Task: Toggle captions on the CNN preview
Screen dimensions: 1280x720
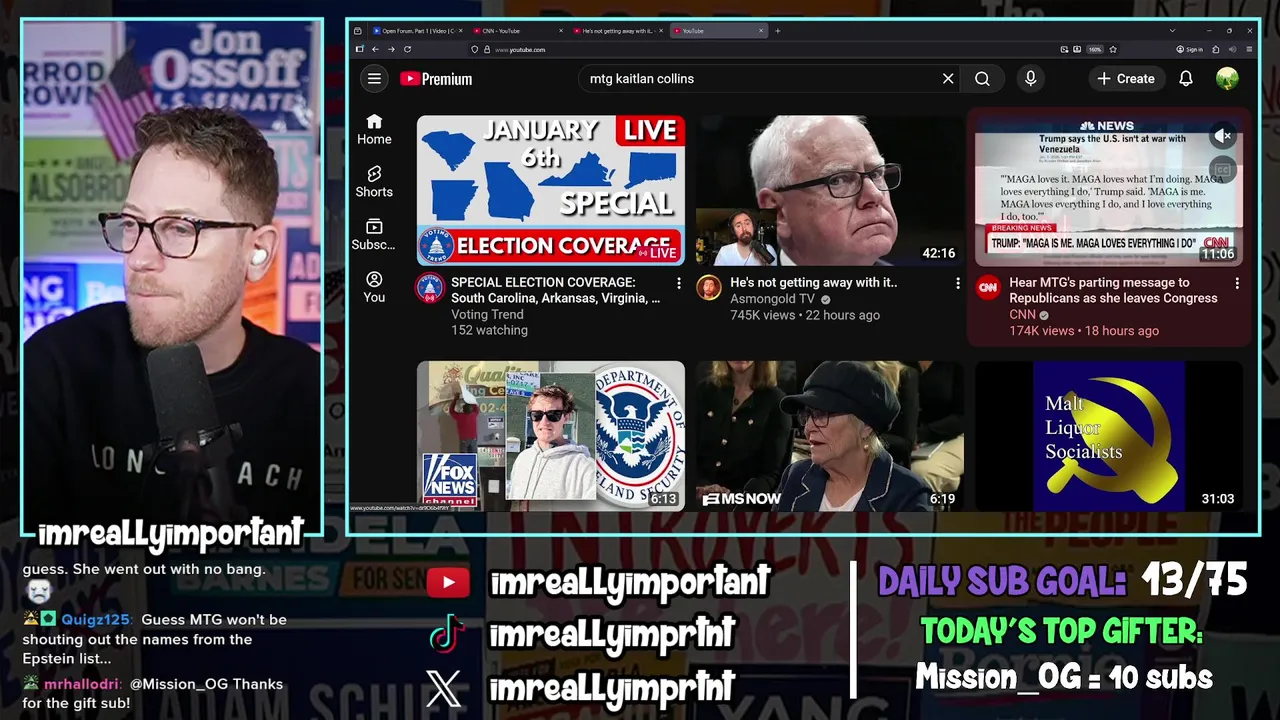Action: 1222,169
